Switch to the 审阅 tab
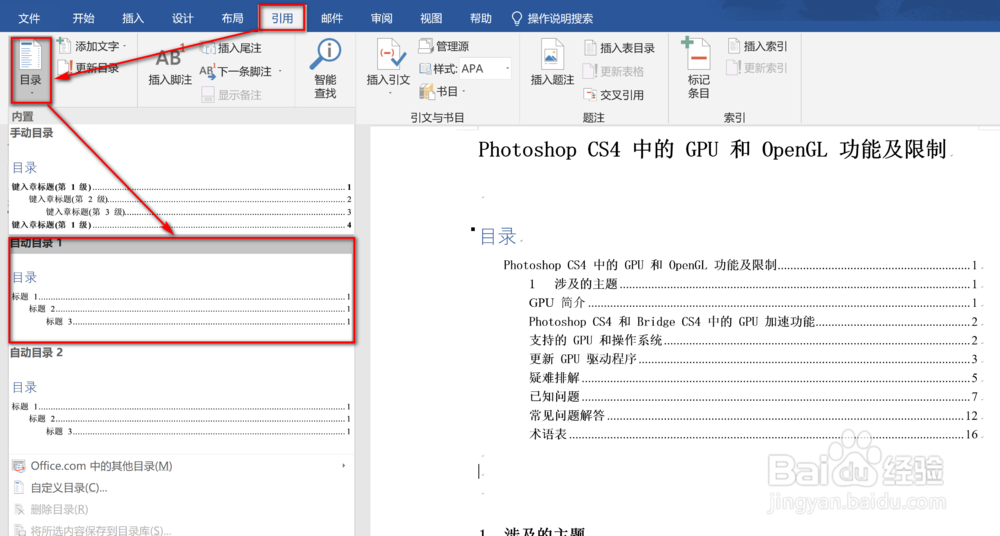The image size is (1000, 536). coord(381,19)
